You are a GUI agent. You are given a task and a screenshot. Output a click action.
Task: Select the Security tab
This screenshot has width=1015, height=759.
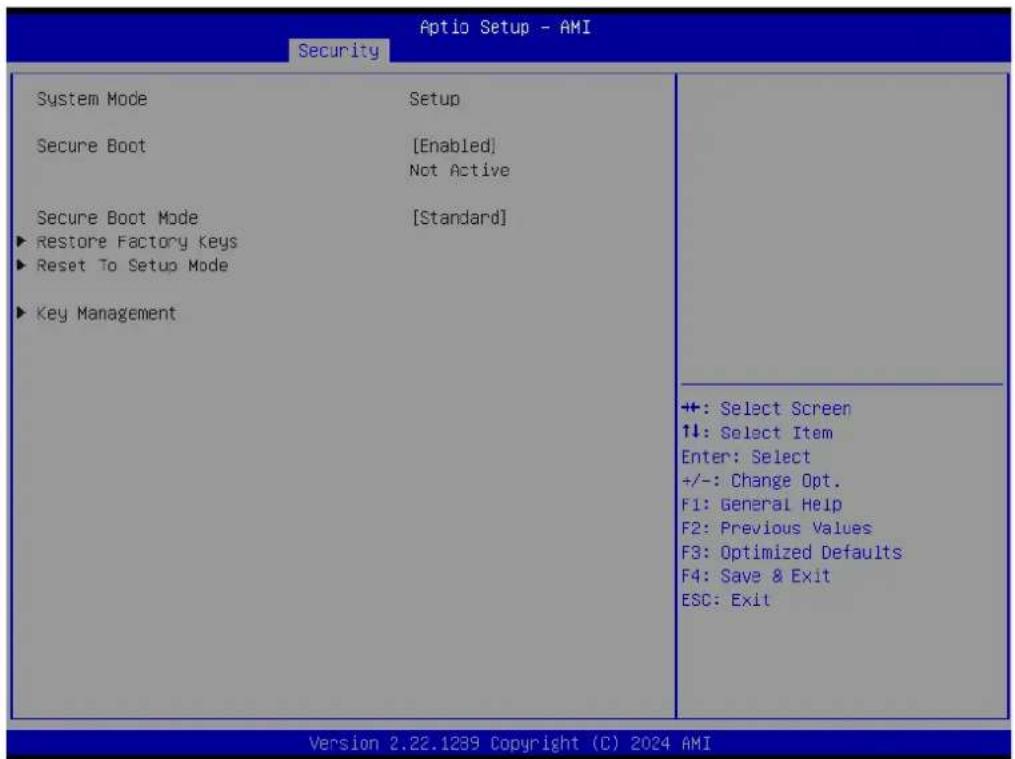(339, 50)
